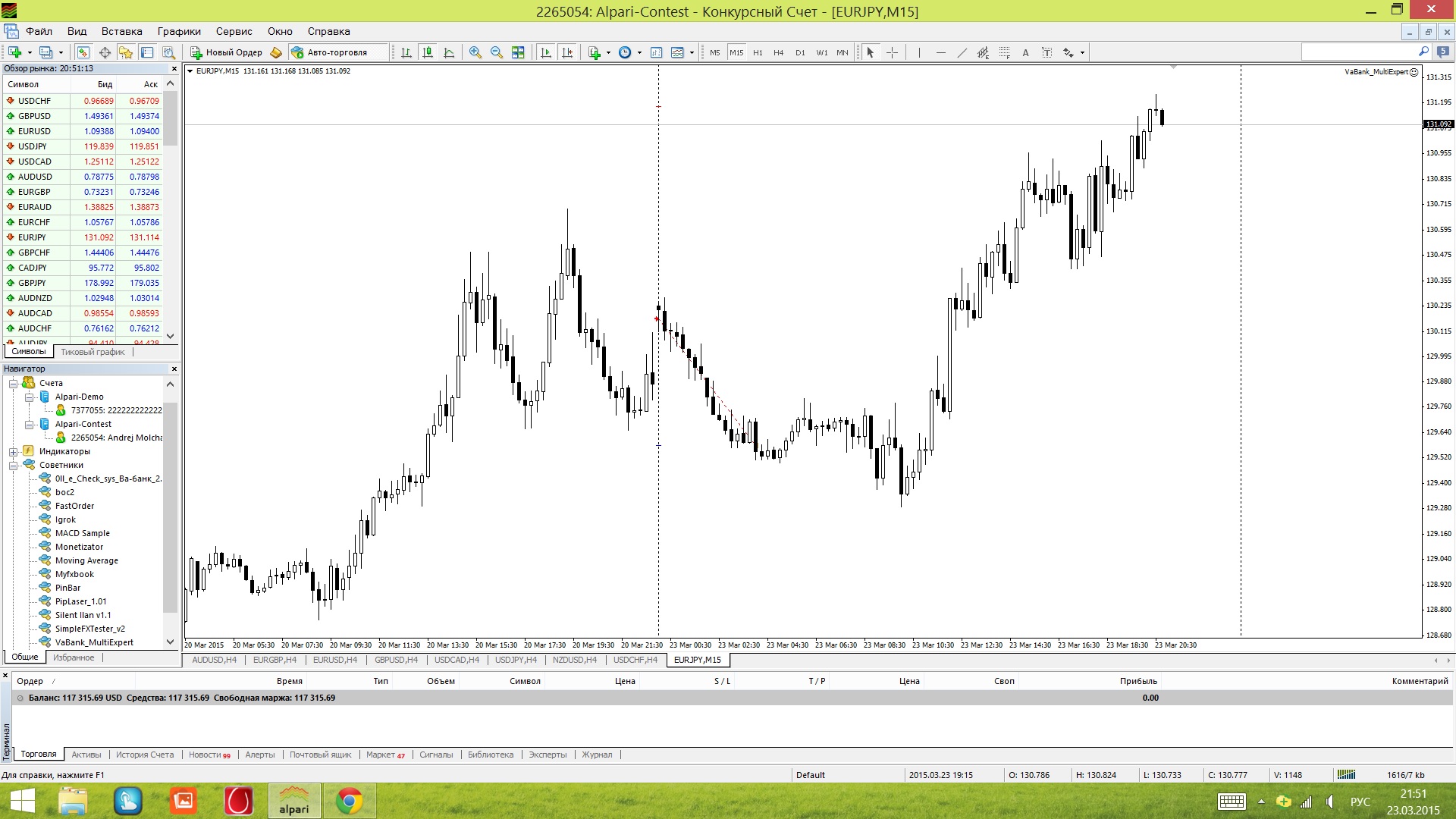Select the VaBank_MultiExpert advisor
The width and height of the screenshot is (1456, 819).
tap(94, 642)
